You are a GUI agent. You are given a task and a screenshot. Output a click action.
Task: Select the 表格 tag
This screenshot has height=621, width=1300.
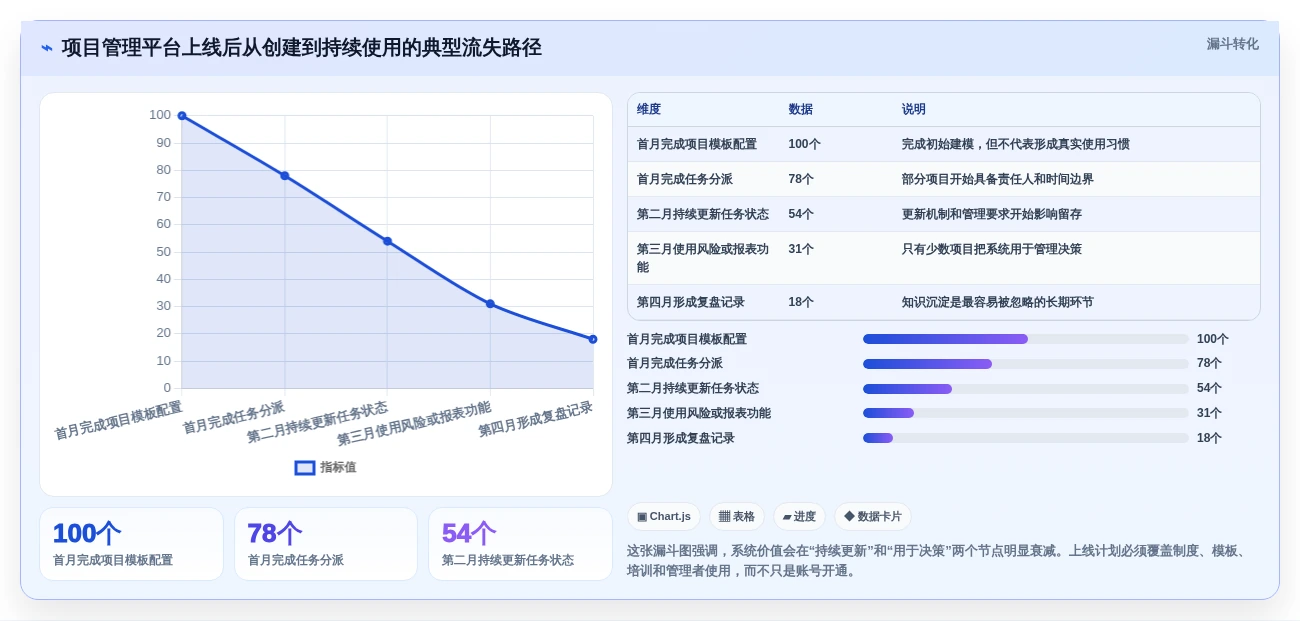click(x=737, y=516)
